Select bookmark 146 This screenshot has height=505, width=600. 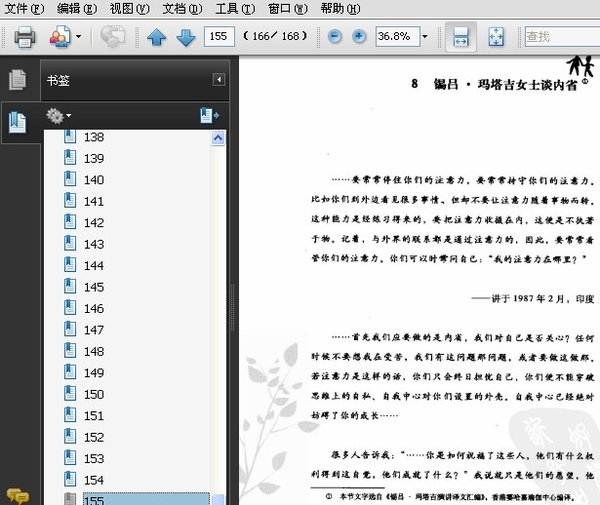click(94, 308)
